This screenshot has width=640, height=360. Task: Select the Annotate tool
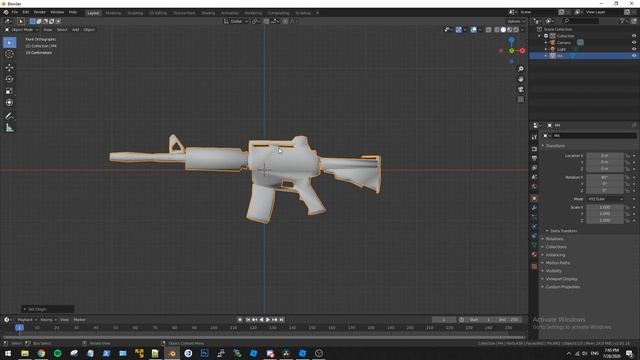click(x=9, y=116)
